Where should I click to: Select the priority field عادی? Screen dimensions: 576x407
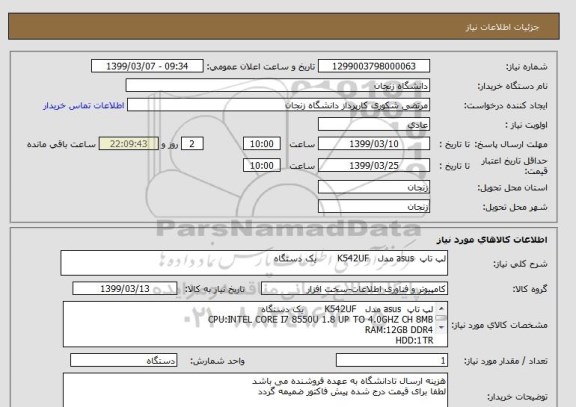tap(374, 125)
